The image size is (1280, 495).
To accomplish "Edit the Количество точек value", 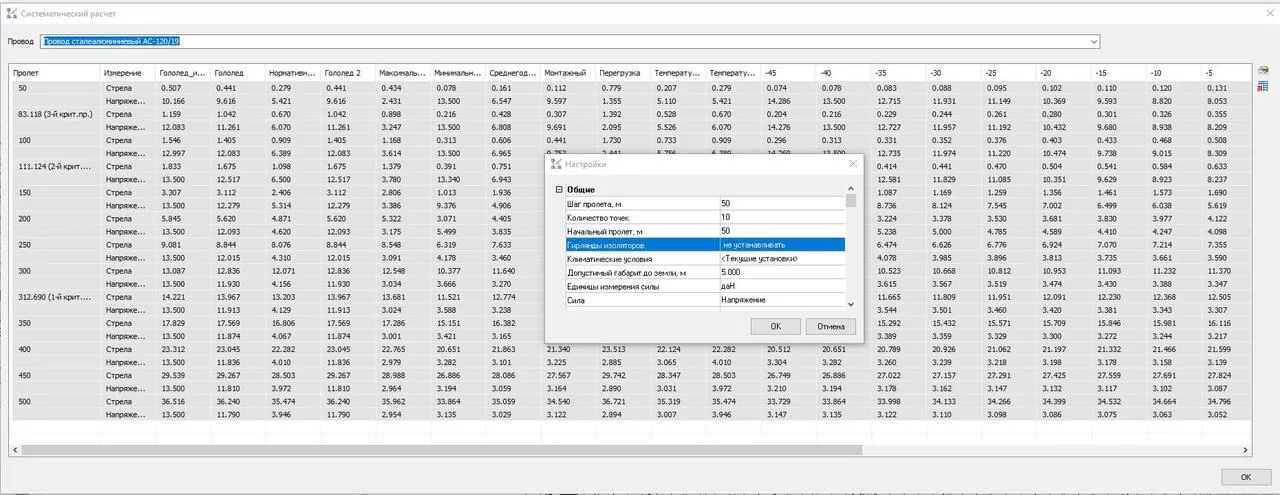I will point(781,217).
